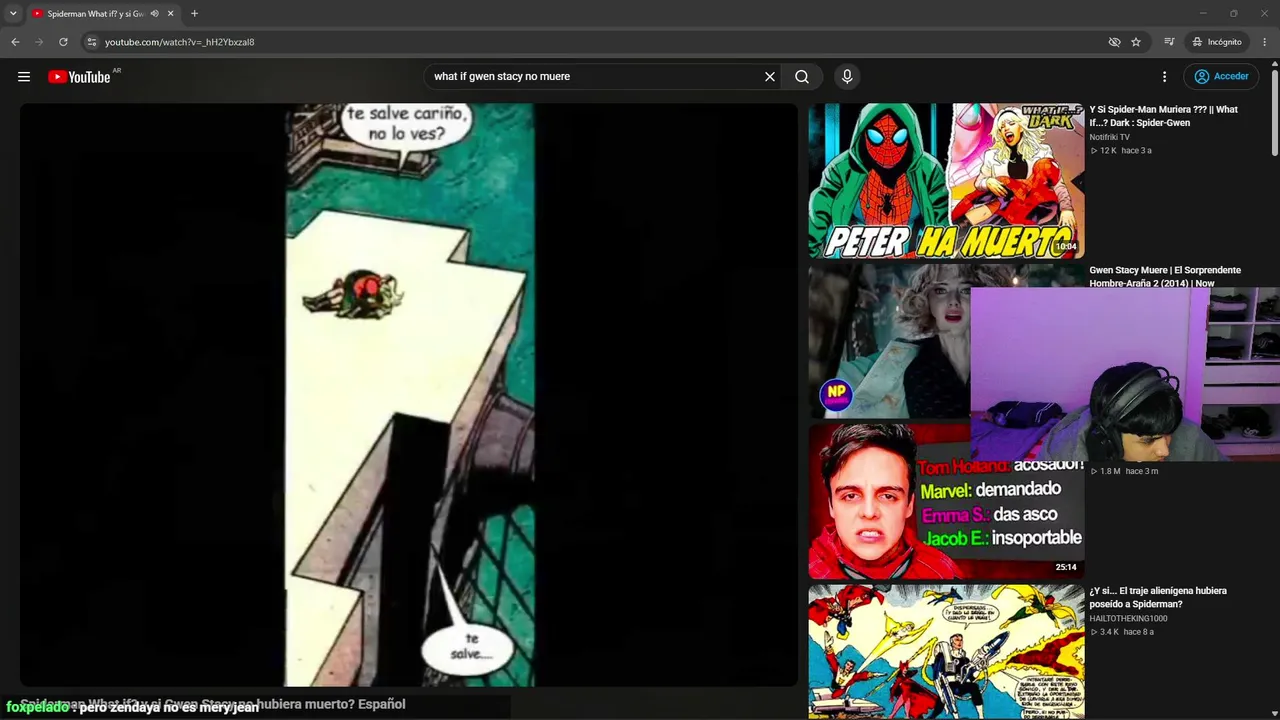The width and height of the screenshot is (1280, 720).
Task: Open a new browser tab
Action: (x=194, y=13)
